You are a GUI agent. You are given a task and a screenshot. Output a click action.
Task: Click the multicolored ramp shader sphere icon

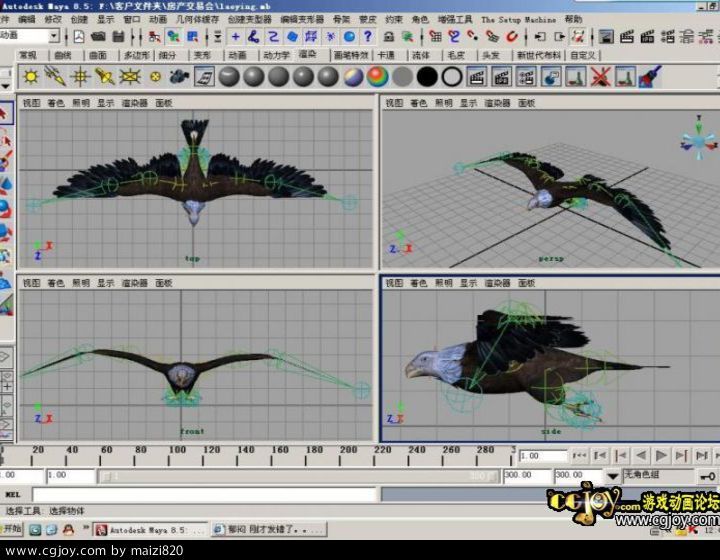[x=377, y=76]
